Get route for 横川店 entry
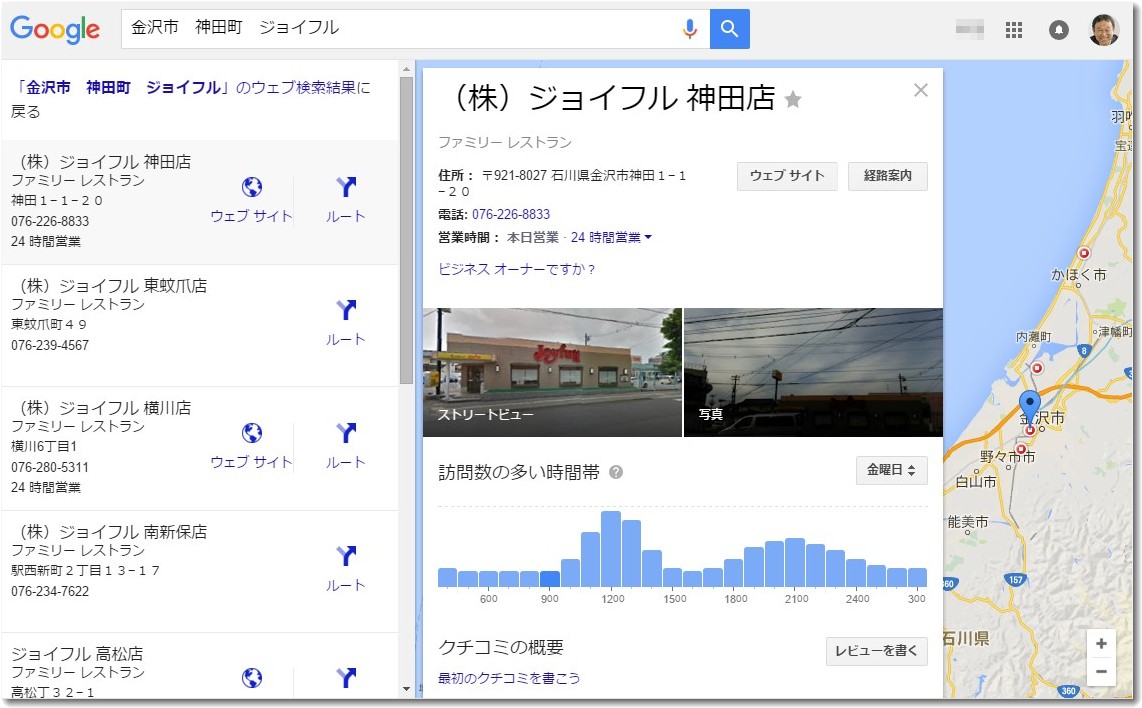This screenshot has width=1142, height=708. [x=345, y=444]
